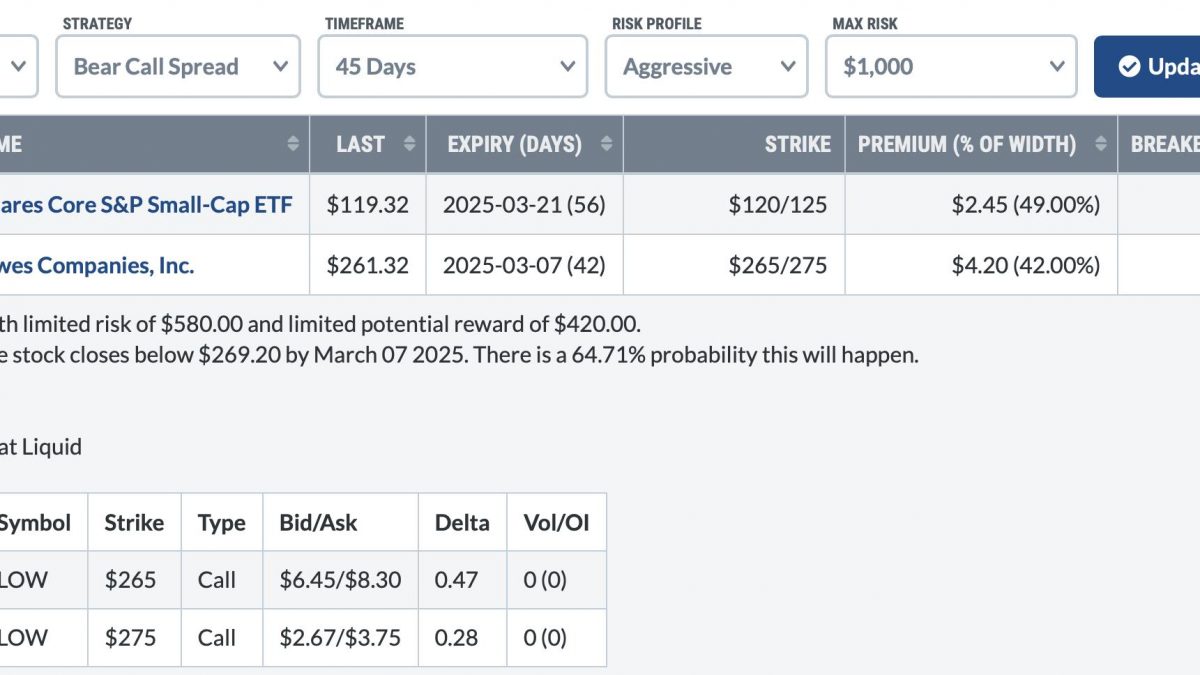Open the Max Risk $1,000 dropdown

point(951,67)
